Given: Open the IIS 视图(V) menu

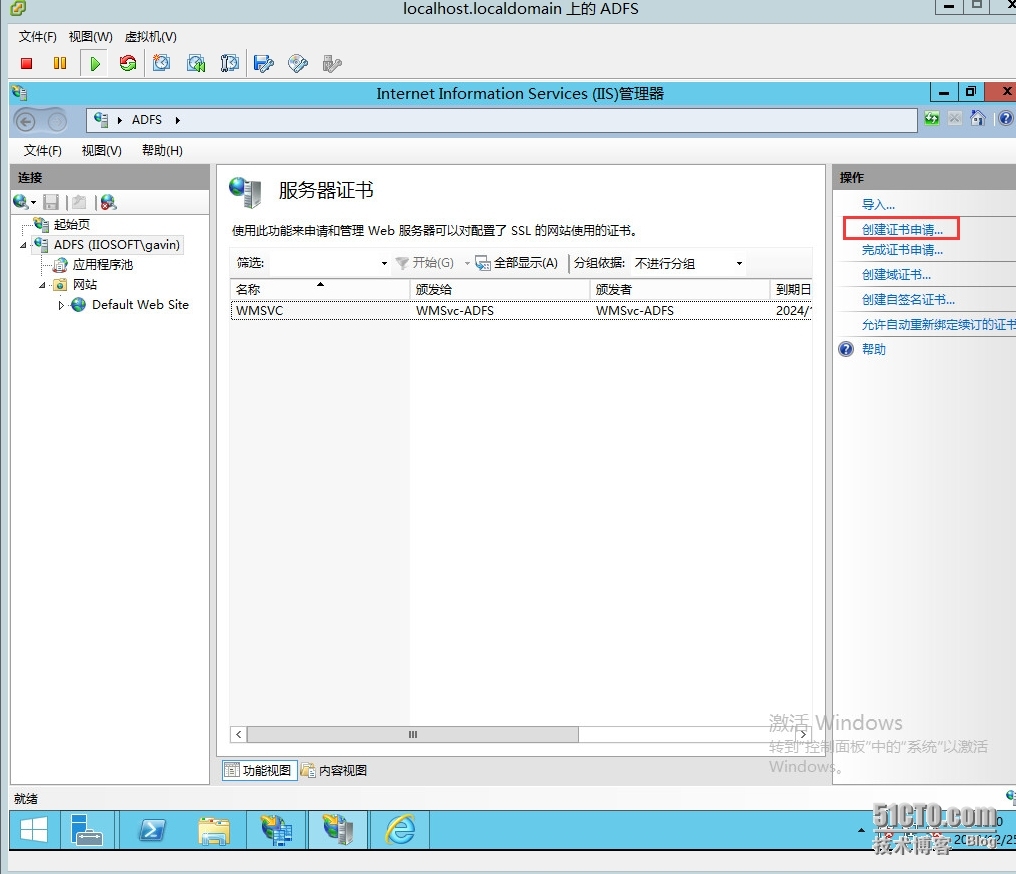Looking at the screenshot, I should (x=102, y=150).
